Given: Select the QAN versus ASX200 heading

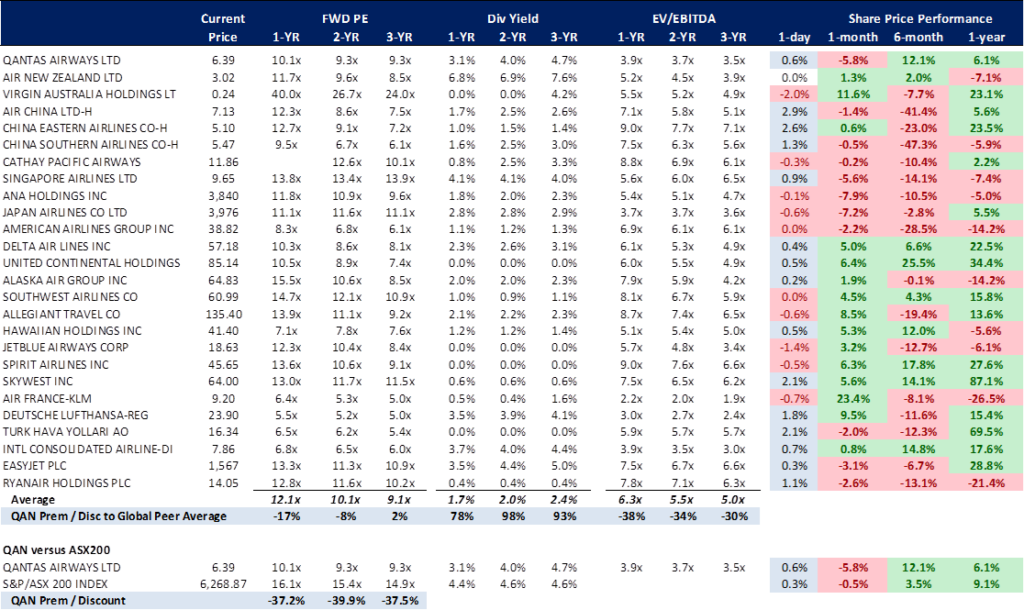Looking at the screenshot, I should pyautogui.click(x=57, y=551).
